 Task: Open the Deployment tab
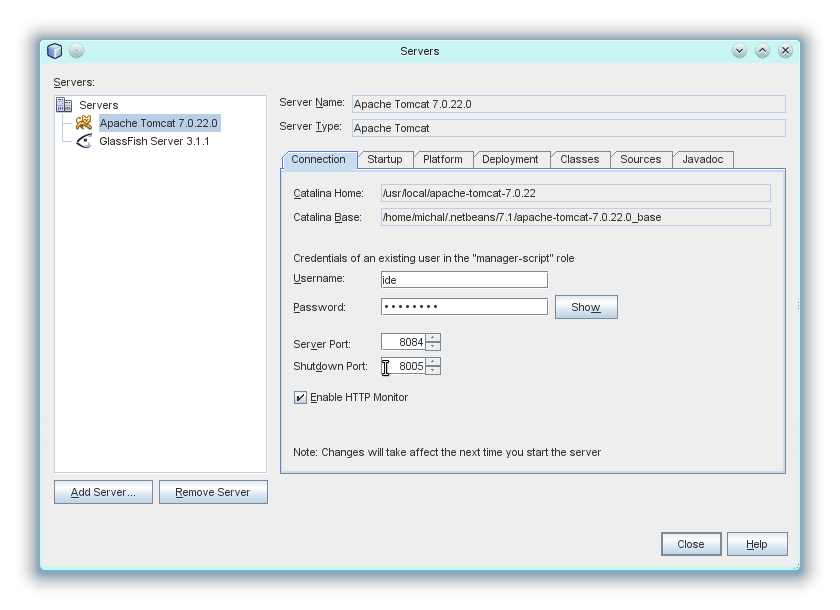coord(511,159)
